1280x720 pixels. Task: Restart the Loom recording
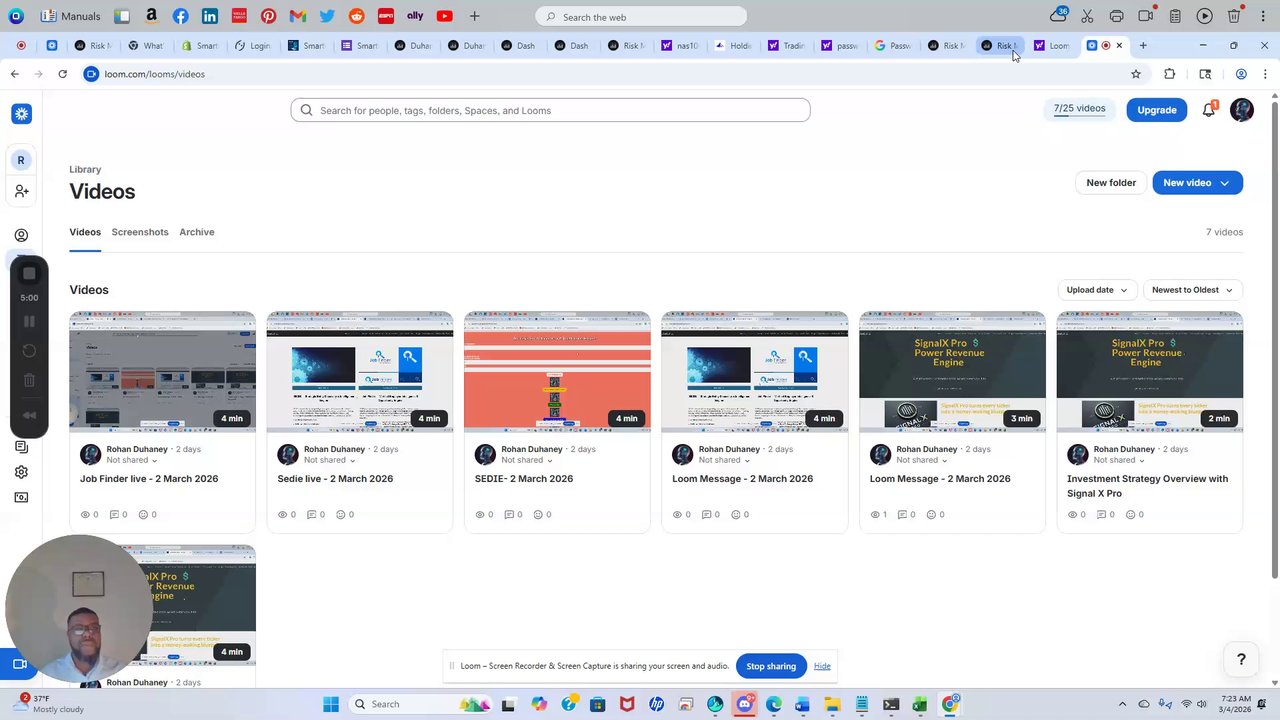pyautogui.click(x=29, y=351)
